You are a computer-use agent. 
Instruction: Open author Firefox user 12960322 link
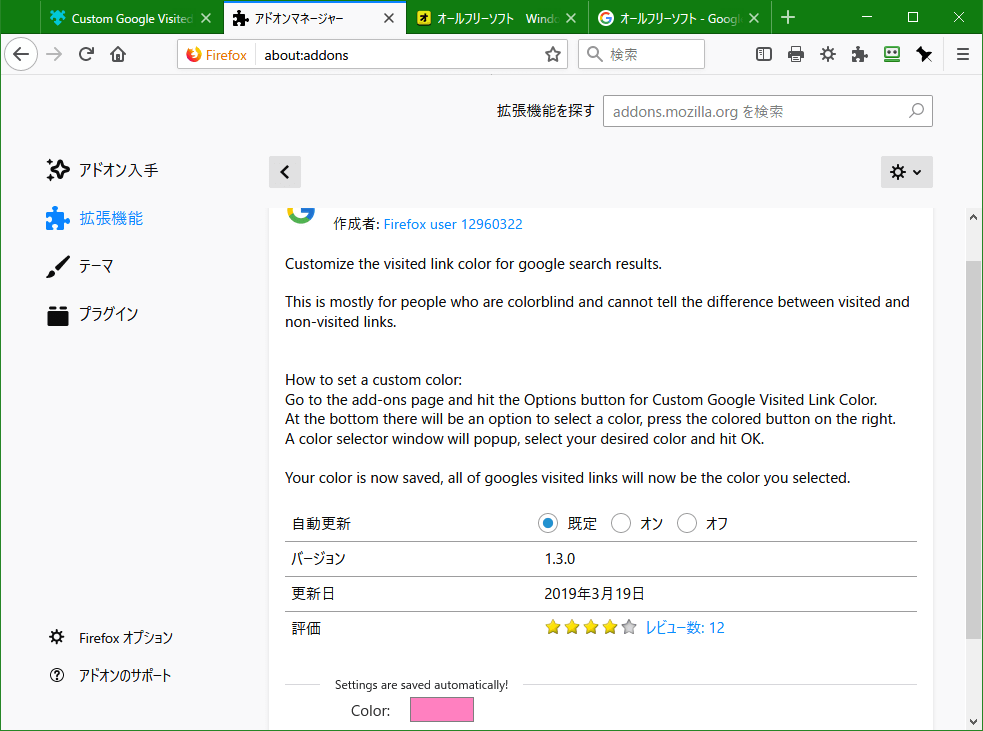[453, 224]
